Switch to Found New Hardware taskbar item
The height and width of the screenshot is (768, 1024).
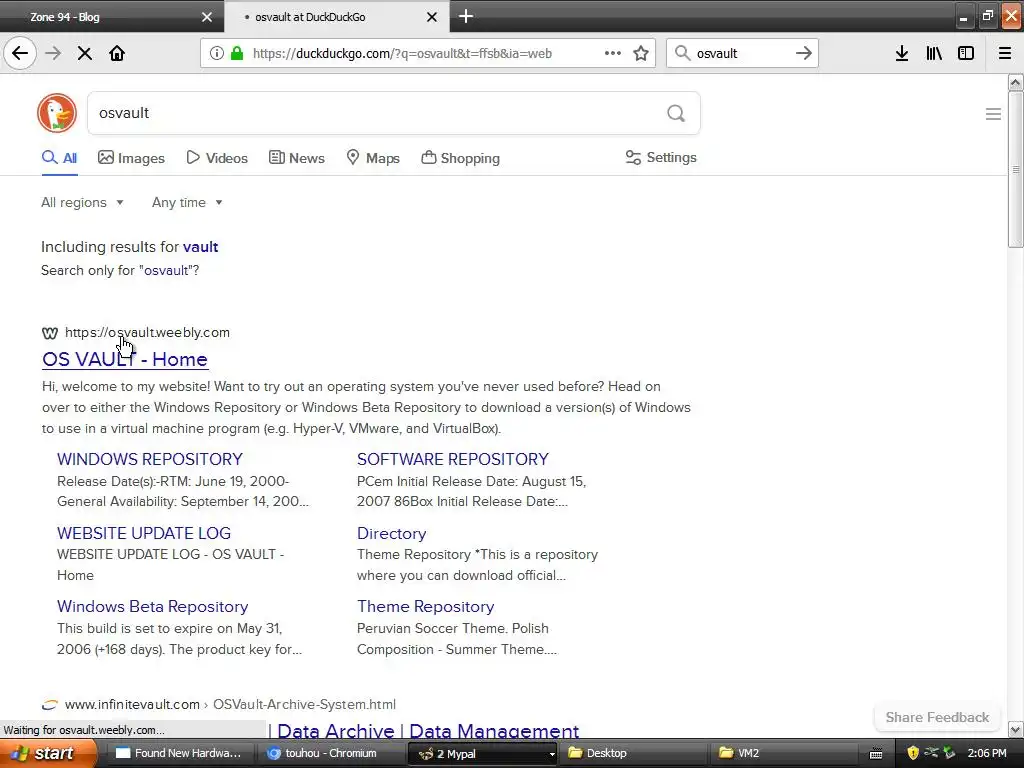[178, 754]
